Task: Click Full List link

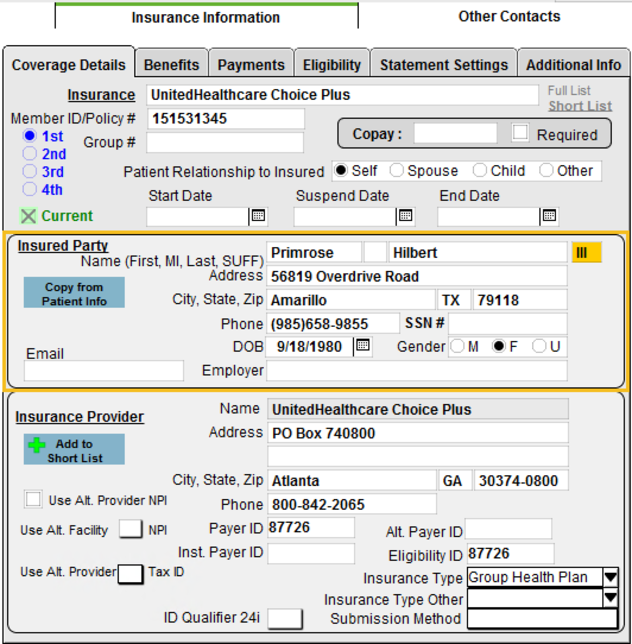Action: [x=569, y=90]
